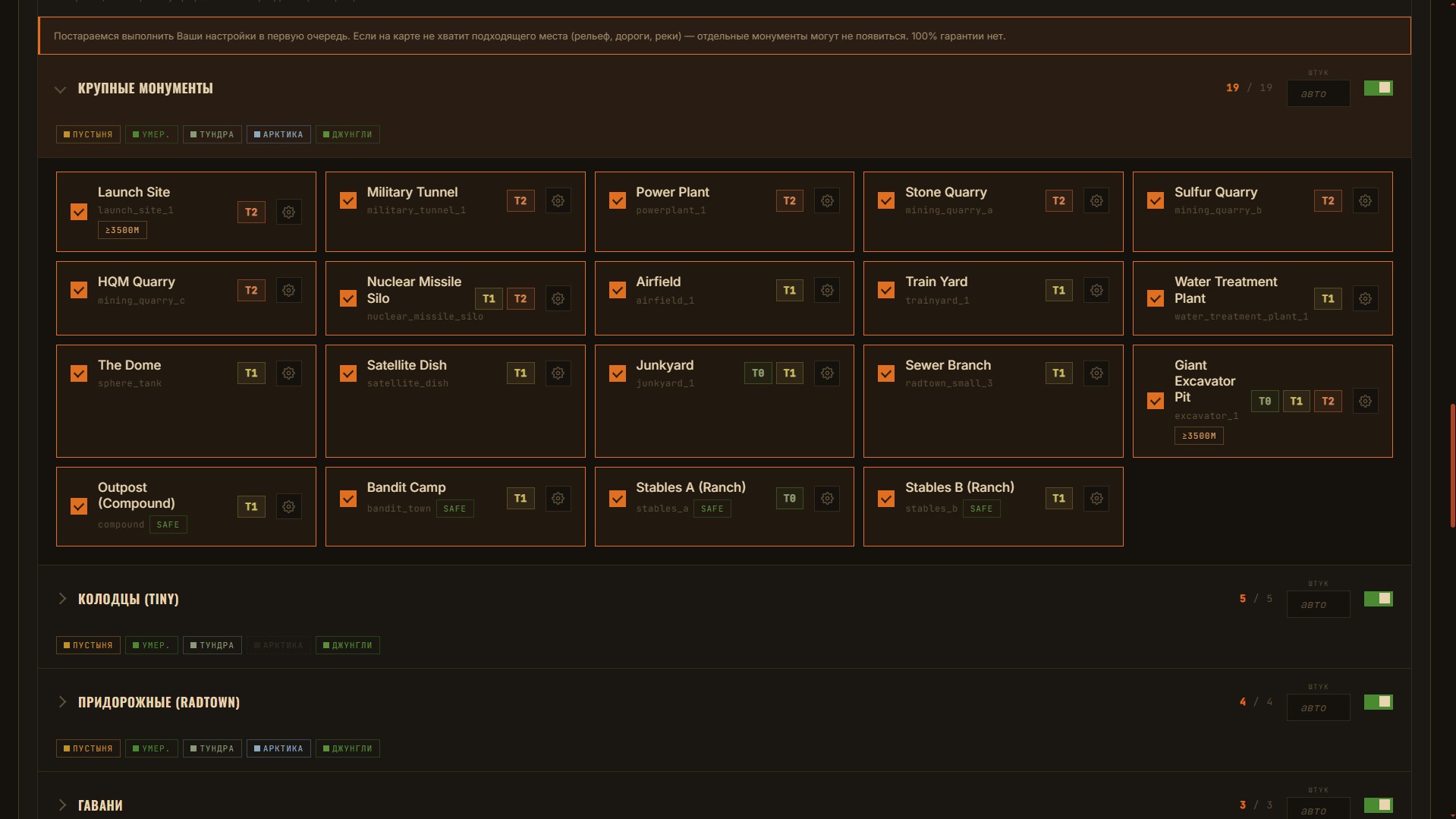Disable the Колодцы (Tiny) section toggle
The image size is (1456, 819).
1378,599
